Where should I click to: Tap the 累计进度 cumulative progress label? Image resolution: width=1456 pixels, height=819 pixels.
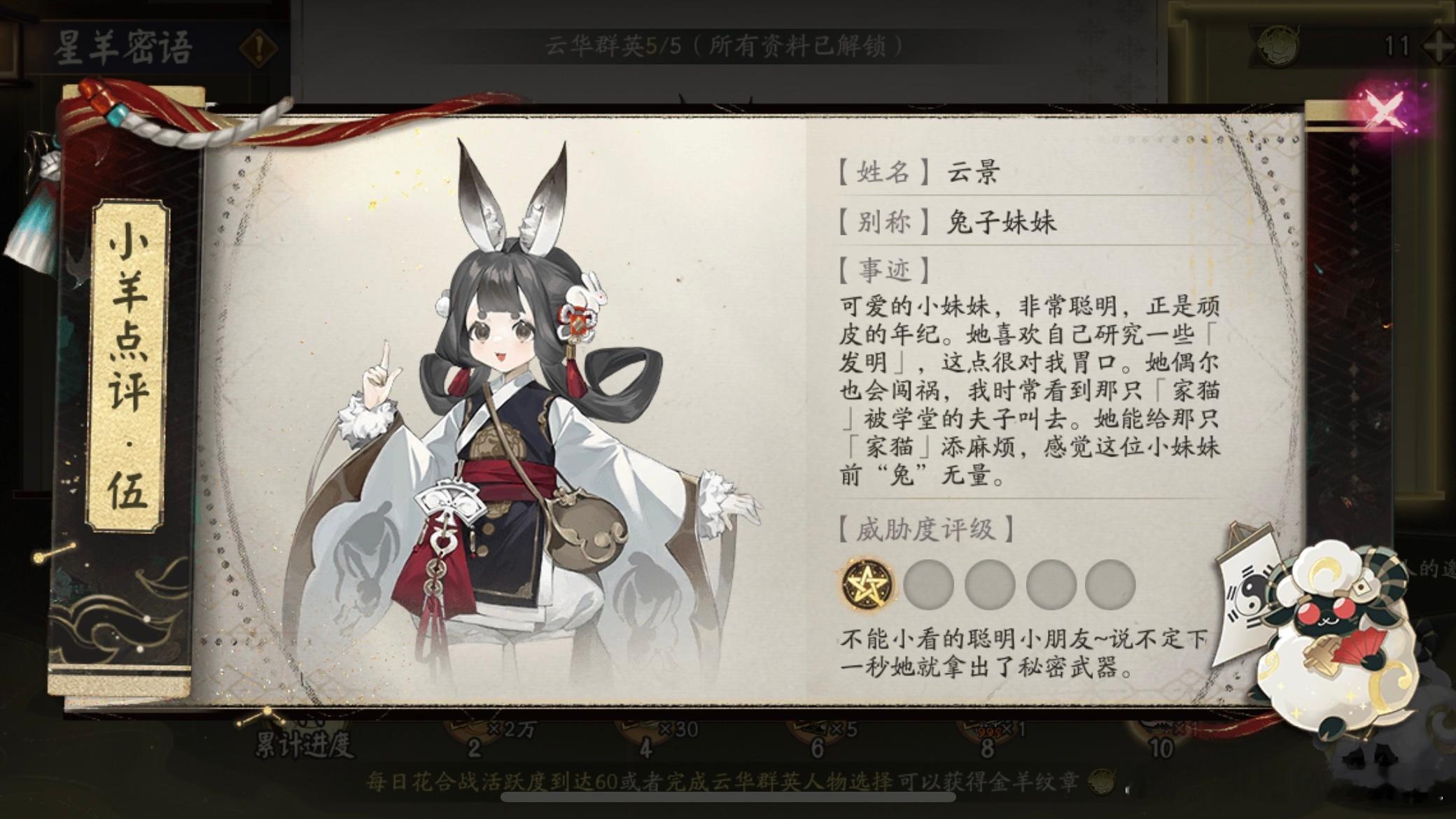pyautogui.click(x=304, y=745)
